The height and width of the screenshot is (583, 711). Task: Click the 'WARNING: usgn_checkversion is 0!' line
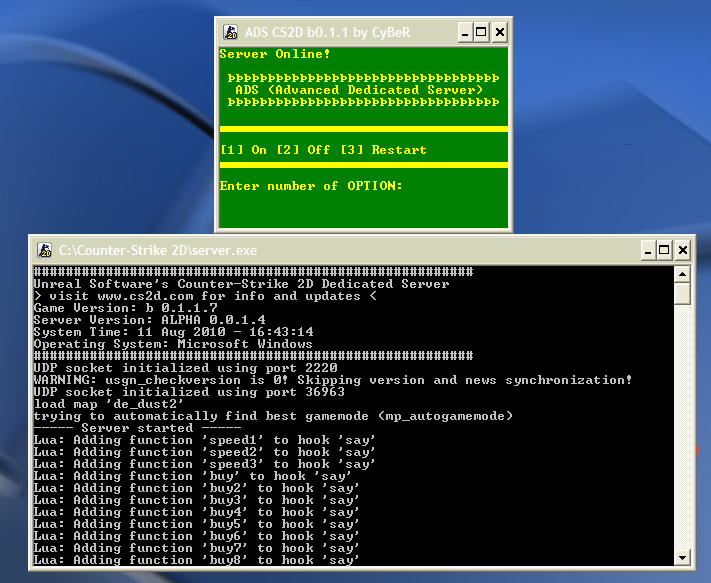coord(333,380)
